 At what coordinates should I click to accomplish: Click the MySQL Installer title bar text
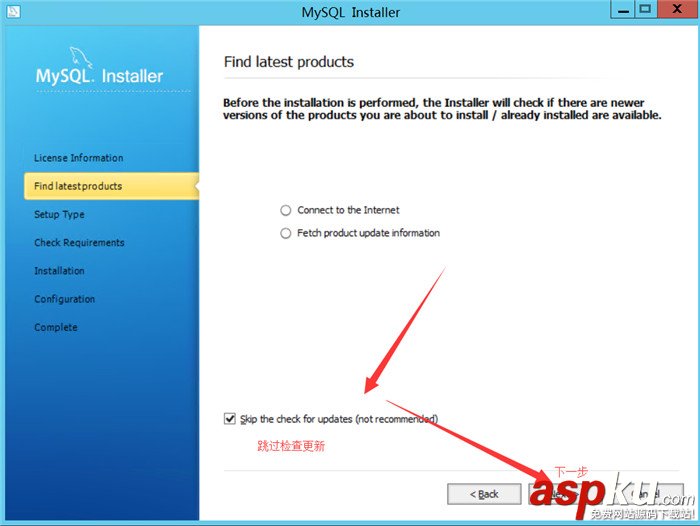pos(350,12)
